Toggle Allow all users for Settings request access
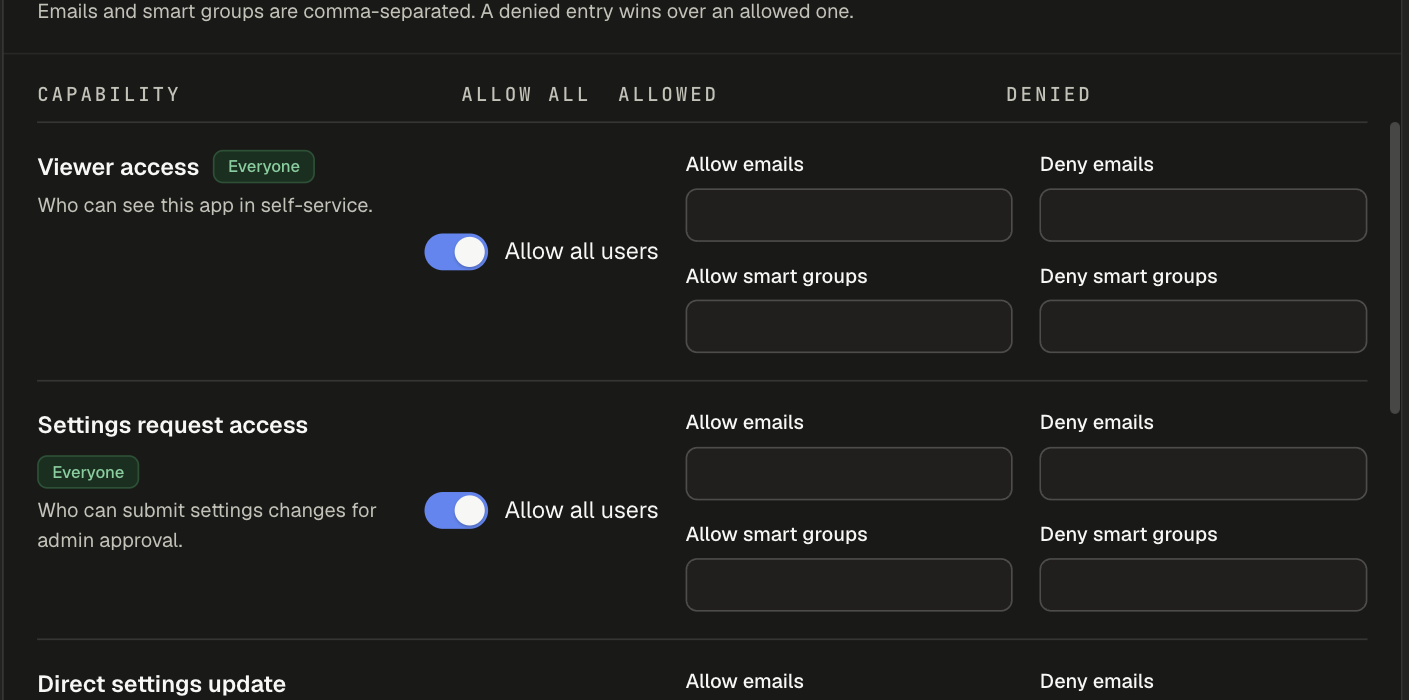 pyautogui.click(x=456, y=510)
